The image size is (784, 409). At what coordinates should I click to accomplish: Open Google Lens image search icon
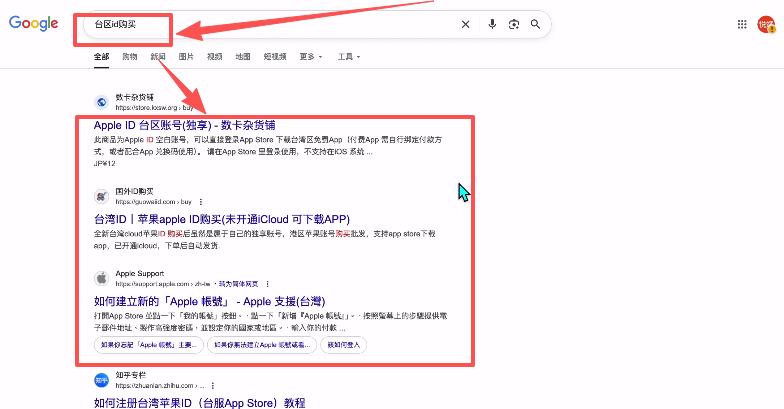(514, 24)
